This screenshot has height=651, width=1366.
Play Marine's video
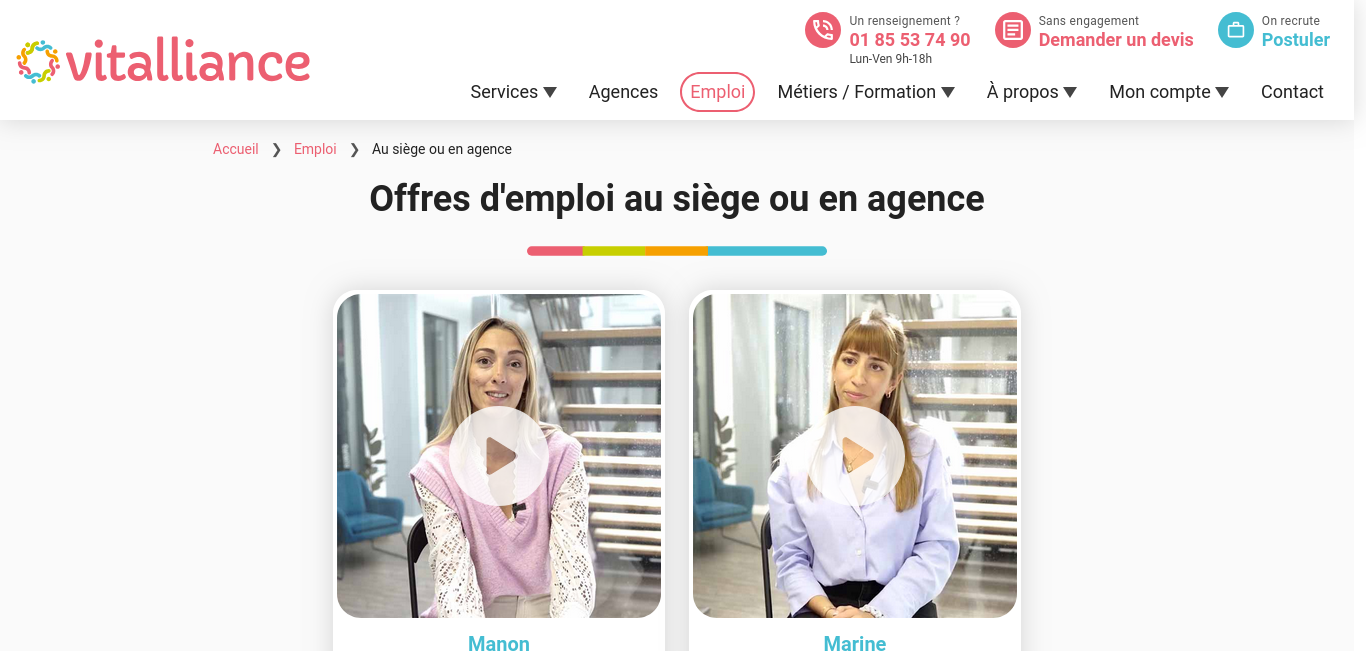(855, 456)
